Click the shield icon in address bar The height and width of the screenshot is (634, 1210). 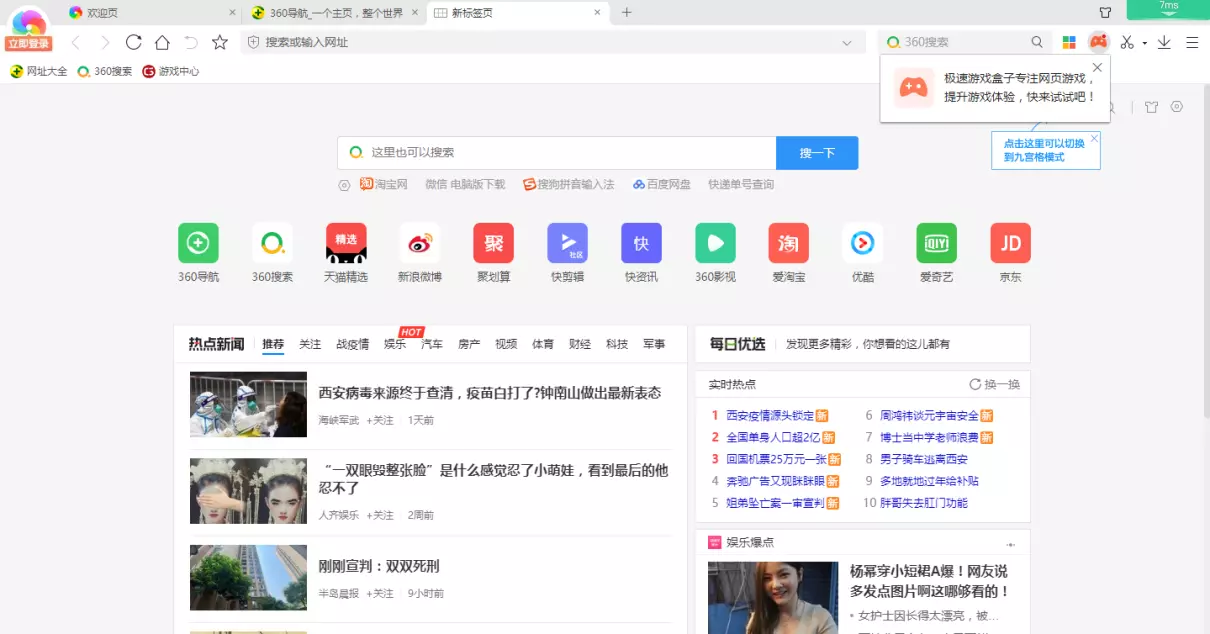point(253,42)
